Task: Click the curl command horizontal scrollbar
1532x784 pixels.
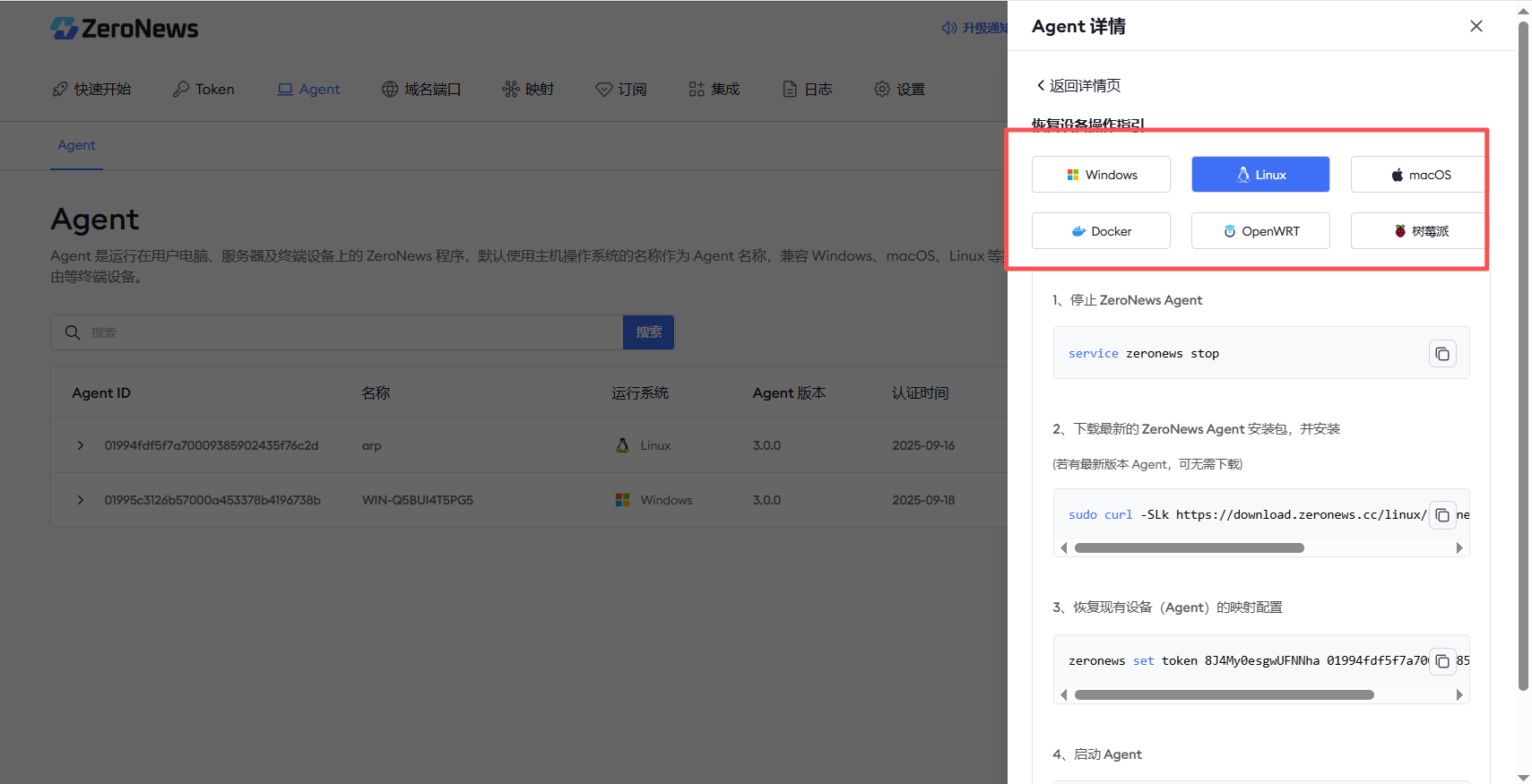Action: (x=1189, y=548)
